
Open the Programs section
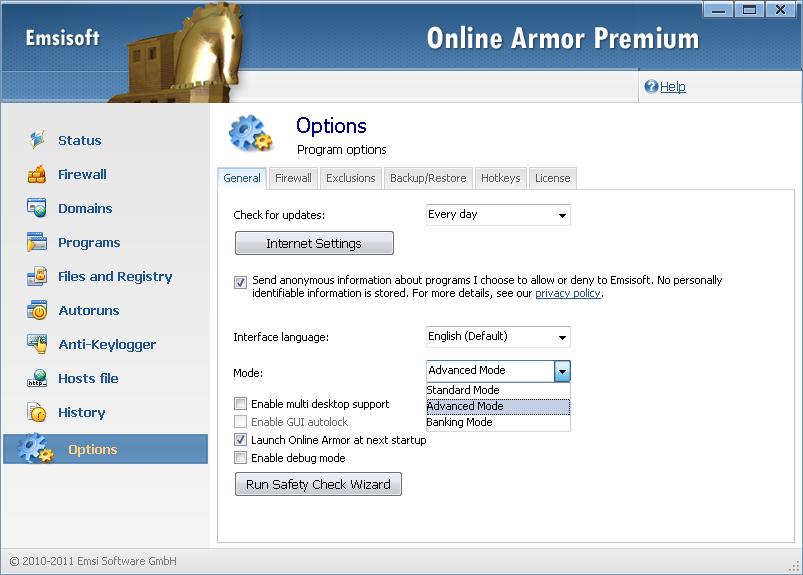coord(89,243)
